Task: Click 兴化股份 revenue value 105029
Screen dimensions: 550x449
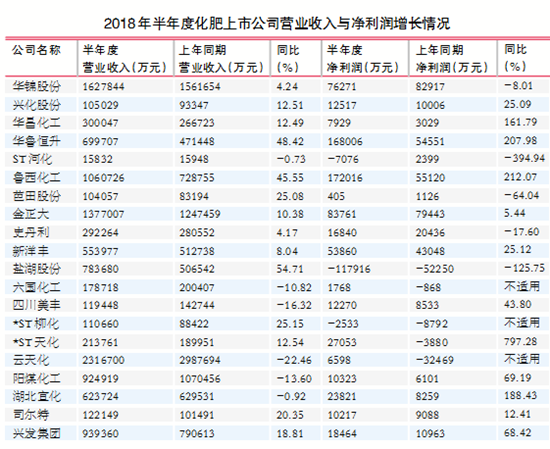Action: 101,105
